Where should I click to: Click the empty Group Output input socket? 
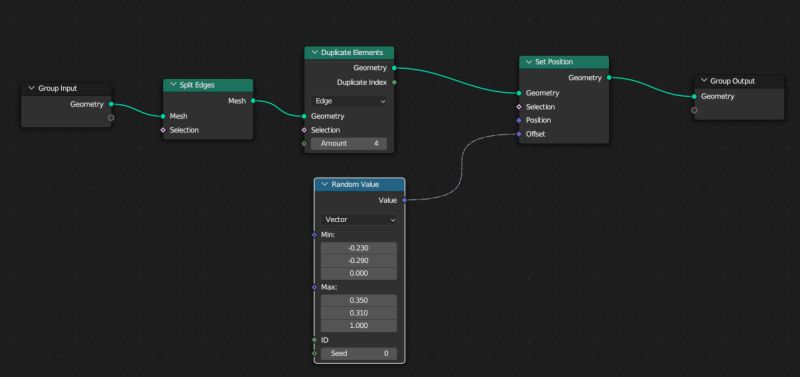tap(694, 110)
